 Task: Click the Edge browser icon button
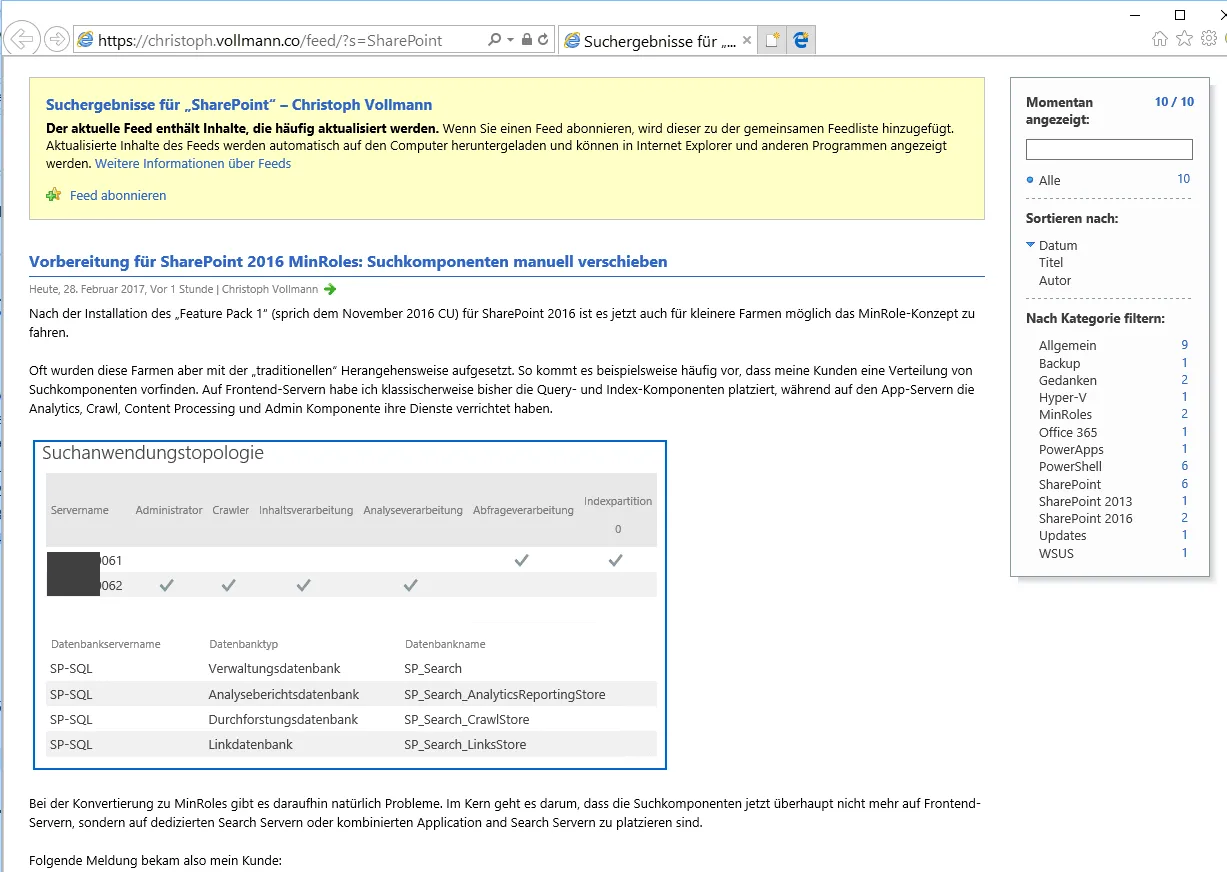801,40
